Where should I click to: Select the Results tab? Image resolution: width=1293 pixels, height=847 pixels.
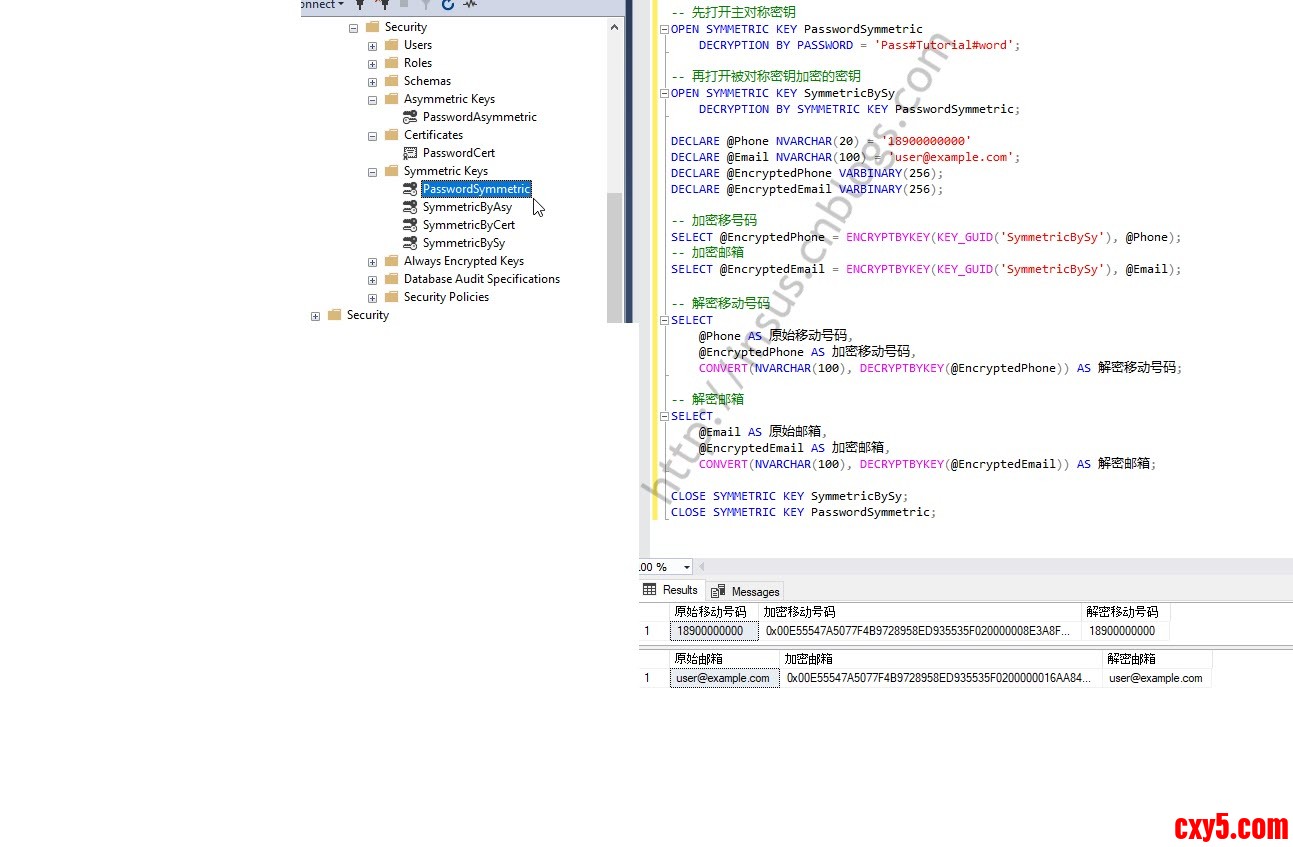click(x=671, y=590)
